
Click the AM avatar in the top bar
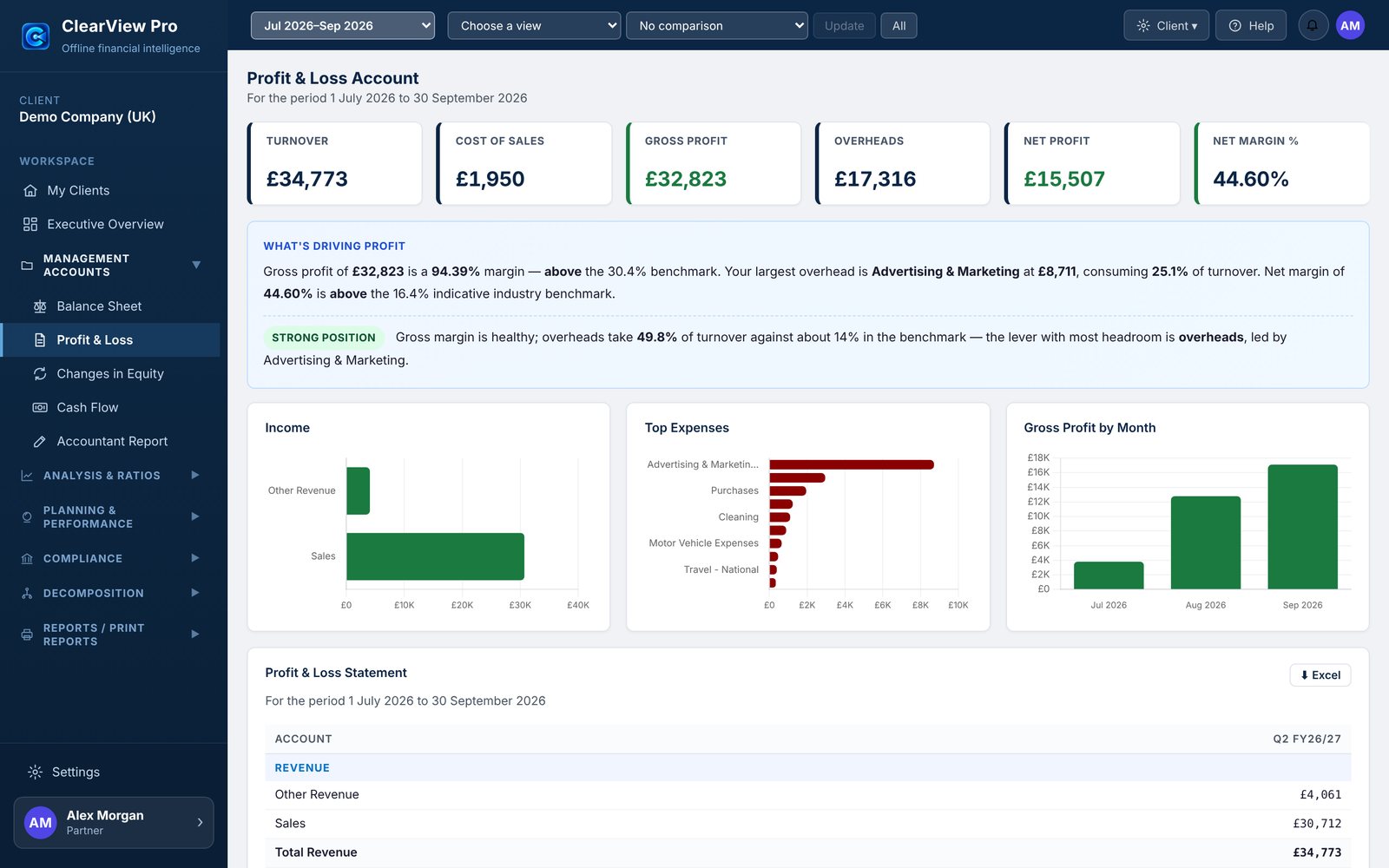pos(1350,25)
